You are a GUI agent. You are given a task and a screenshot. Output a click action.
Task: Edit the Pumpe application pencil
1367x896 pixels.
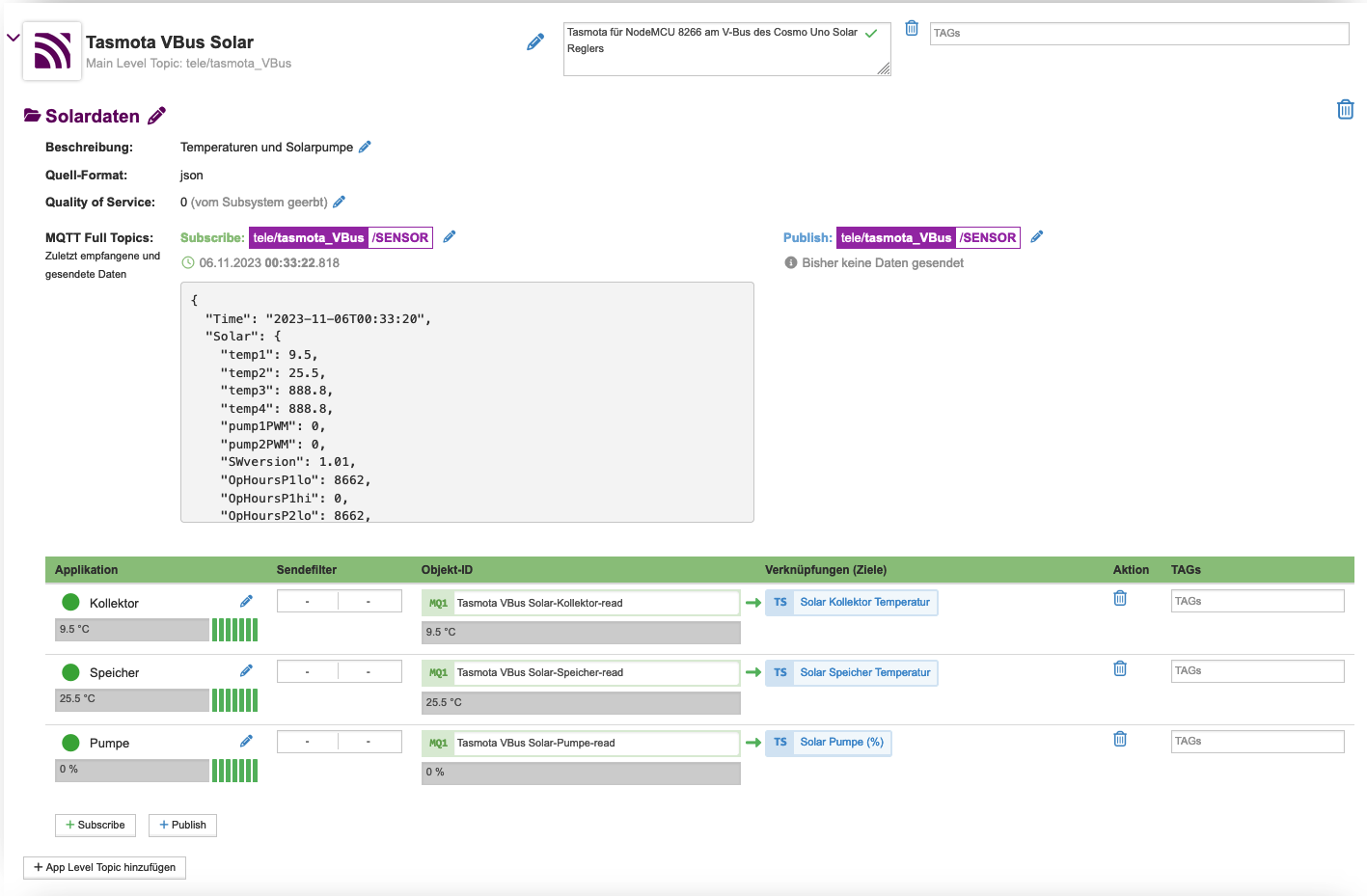pyautogui.click(x=246, y=741)
